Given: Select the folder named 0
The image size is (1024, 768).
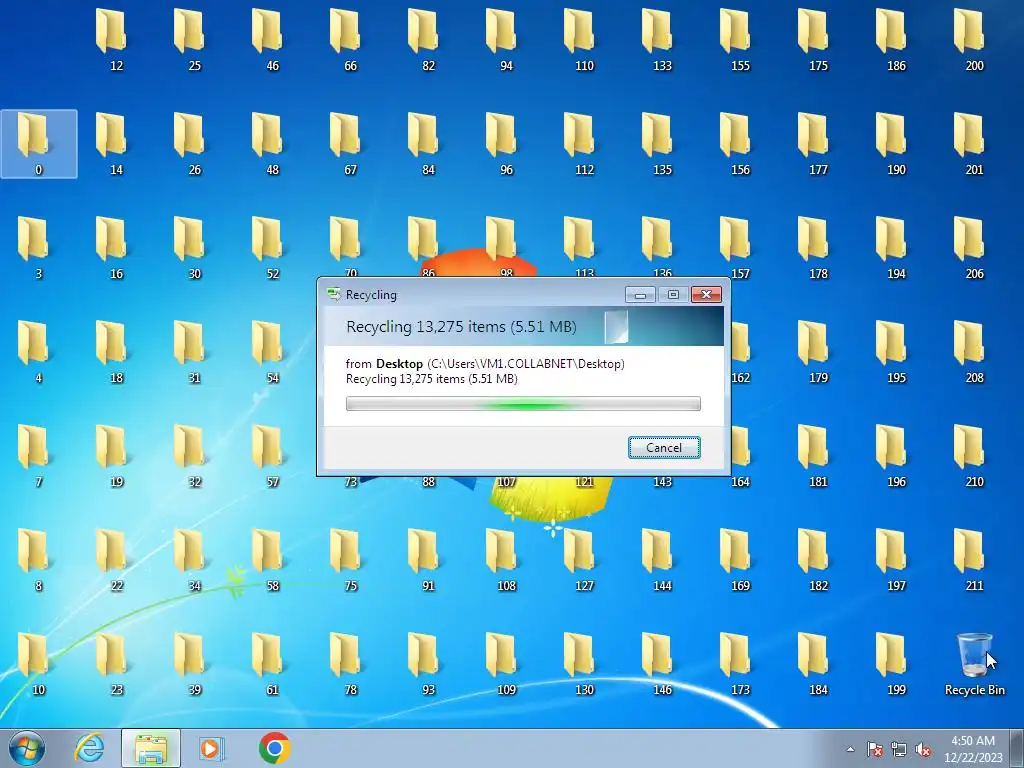Looking at the screenshot, I should coord(39,144).
